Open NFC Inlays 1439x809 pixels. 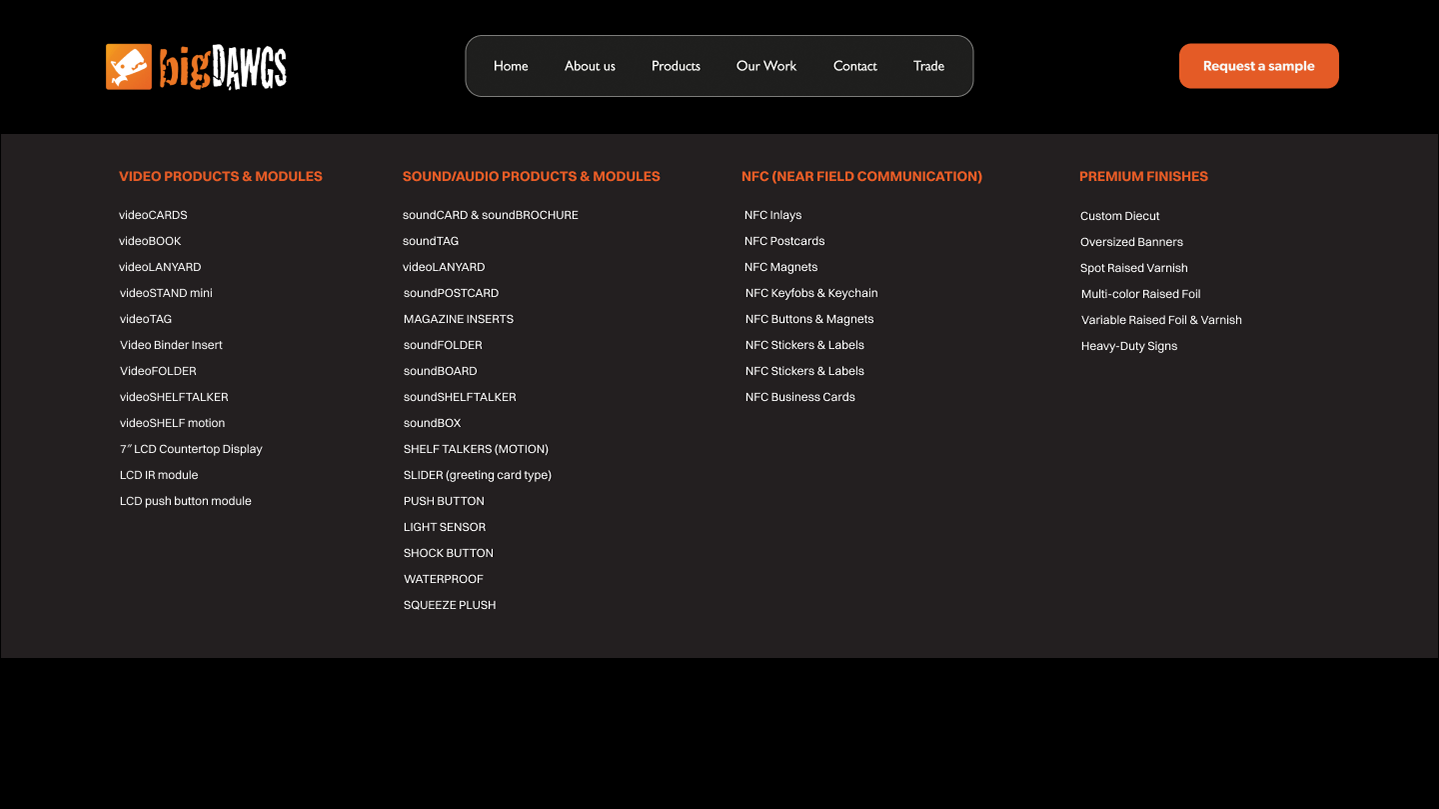773,215
